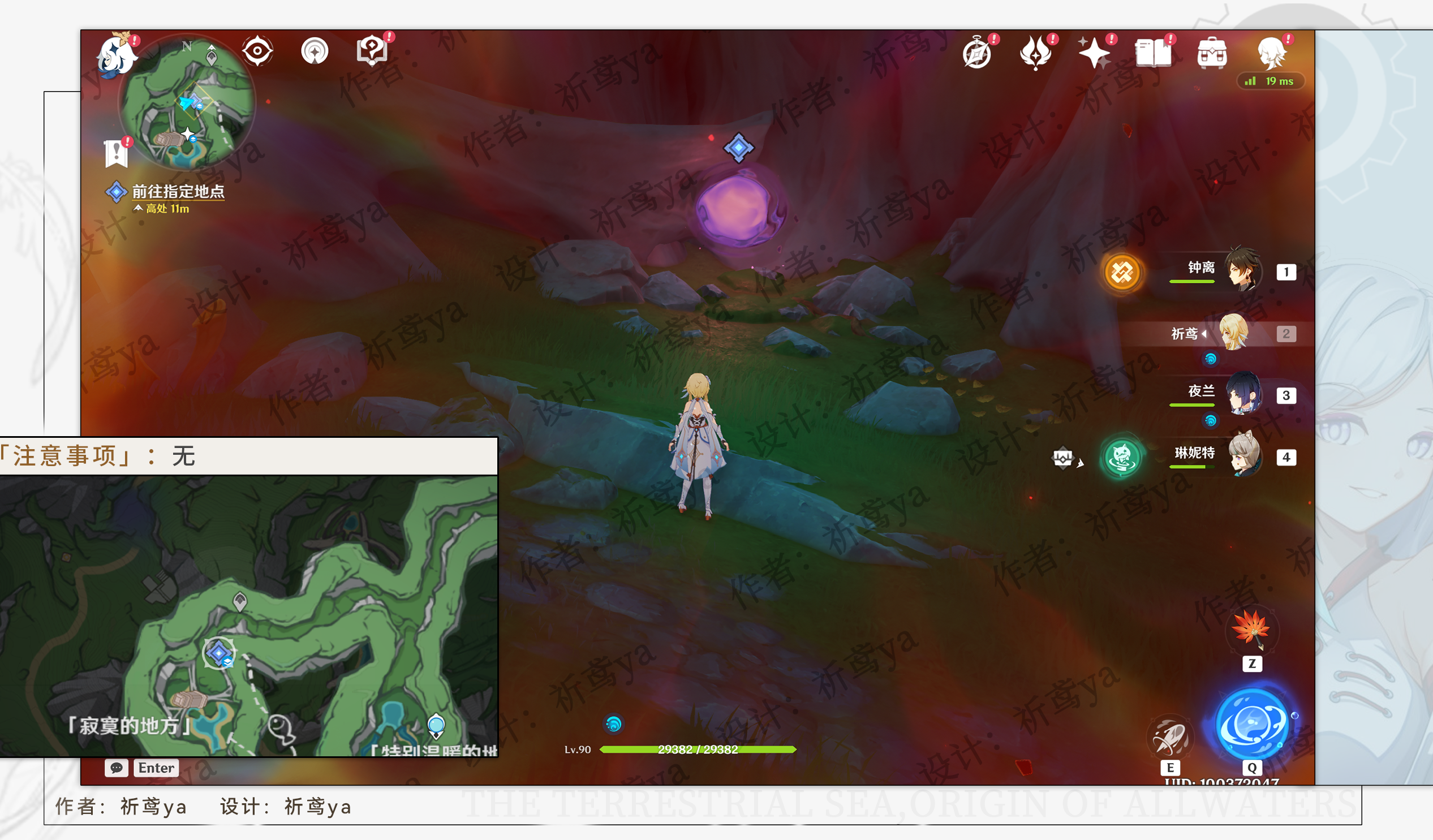Click party slot number 3 key label
The height and width of the screenshot is (840, 1433).
click(x=1286, y=395)
